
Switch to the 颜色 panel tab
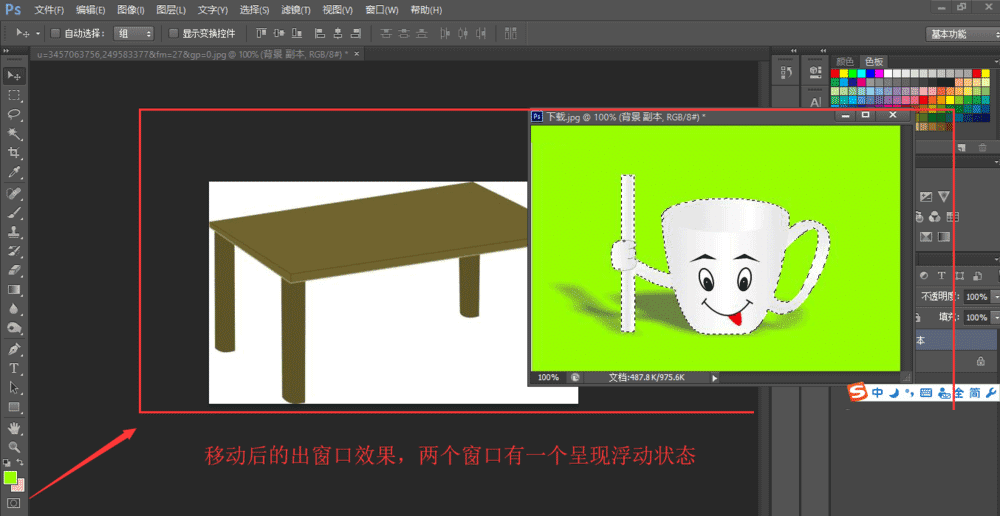click(x=845, y=61)
